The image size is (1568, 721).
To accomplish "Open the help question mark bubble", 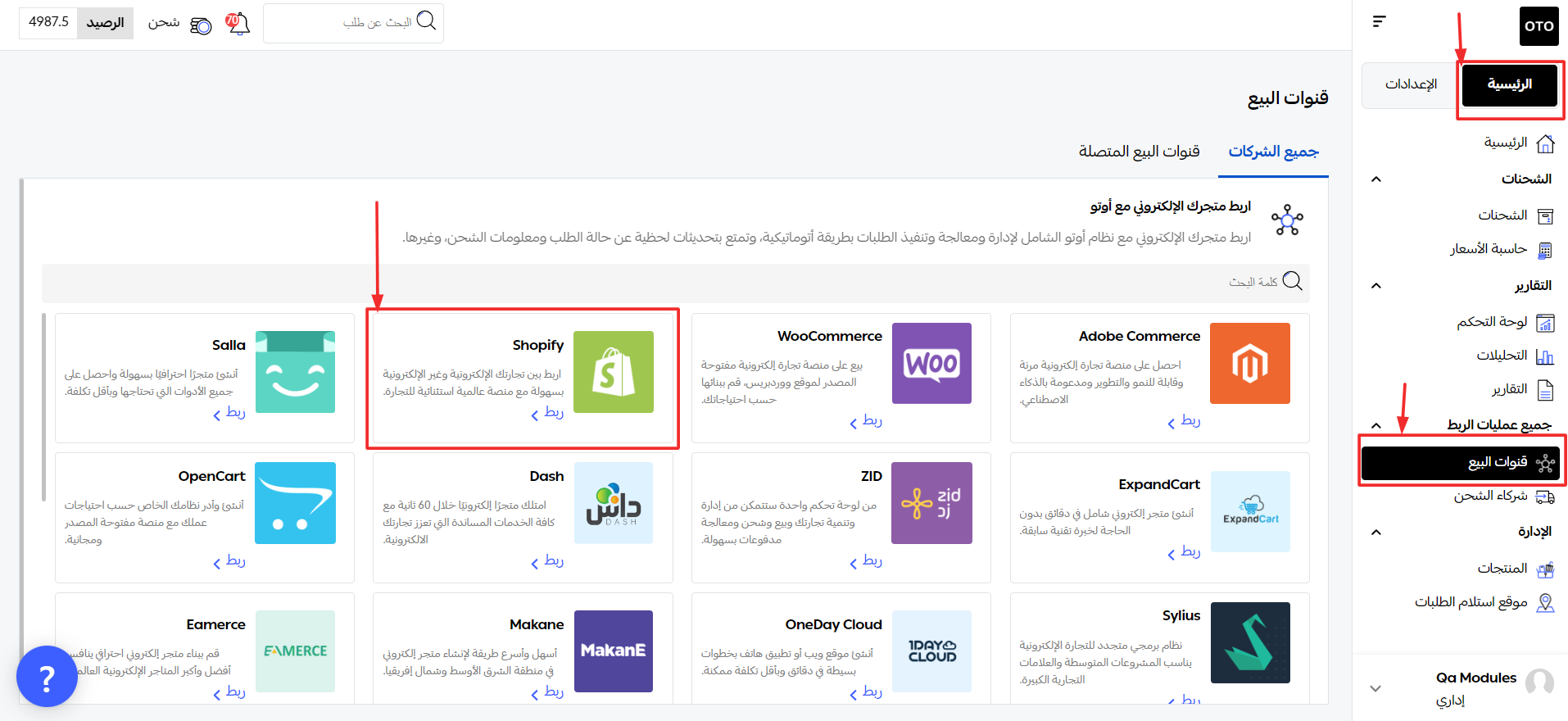I will click(47, 676).
